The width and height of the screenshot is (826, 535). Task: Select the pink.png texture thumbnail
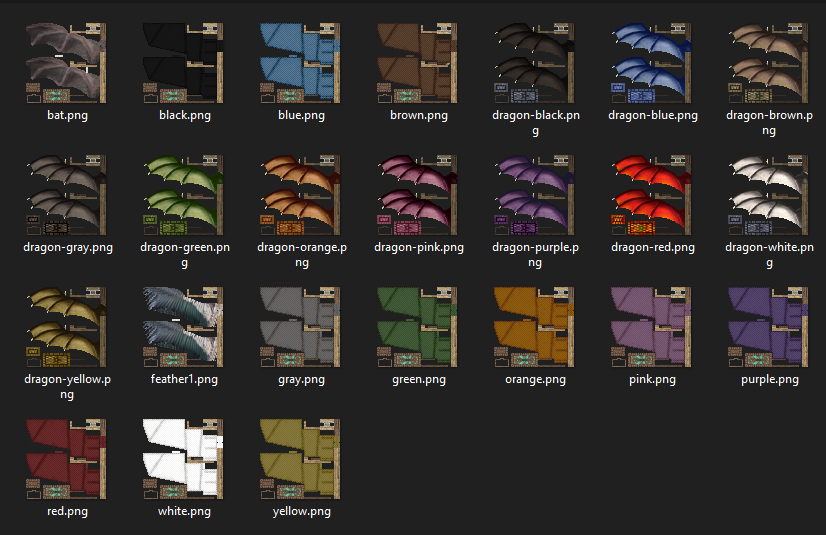coord(651,327)
